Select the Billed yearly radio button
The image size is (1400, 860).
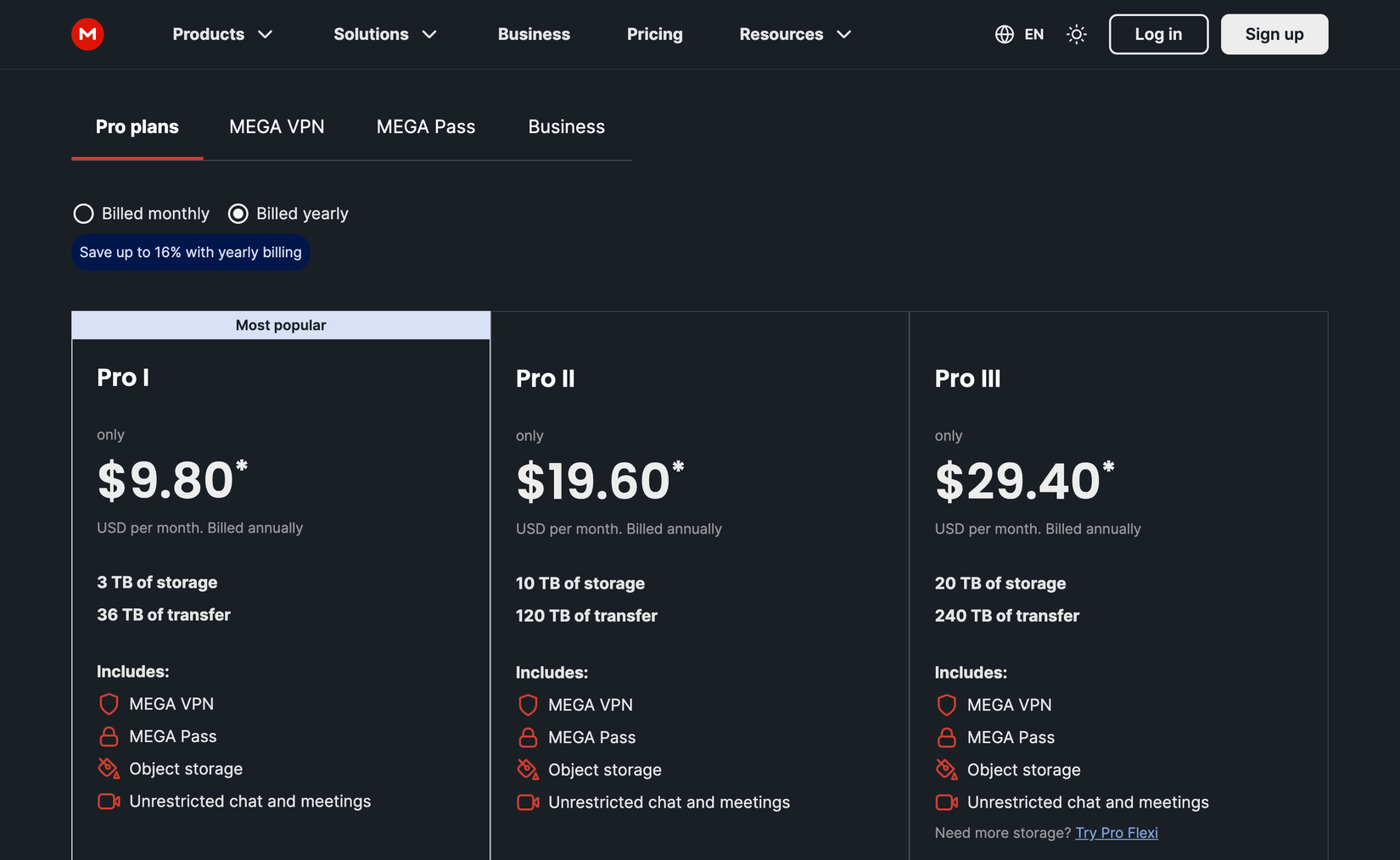tap(238, 214)
